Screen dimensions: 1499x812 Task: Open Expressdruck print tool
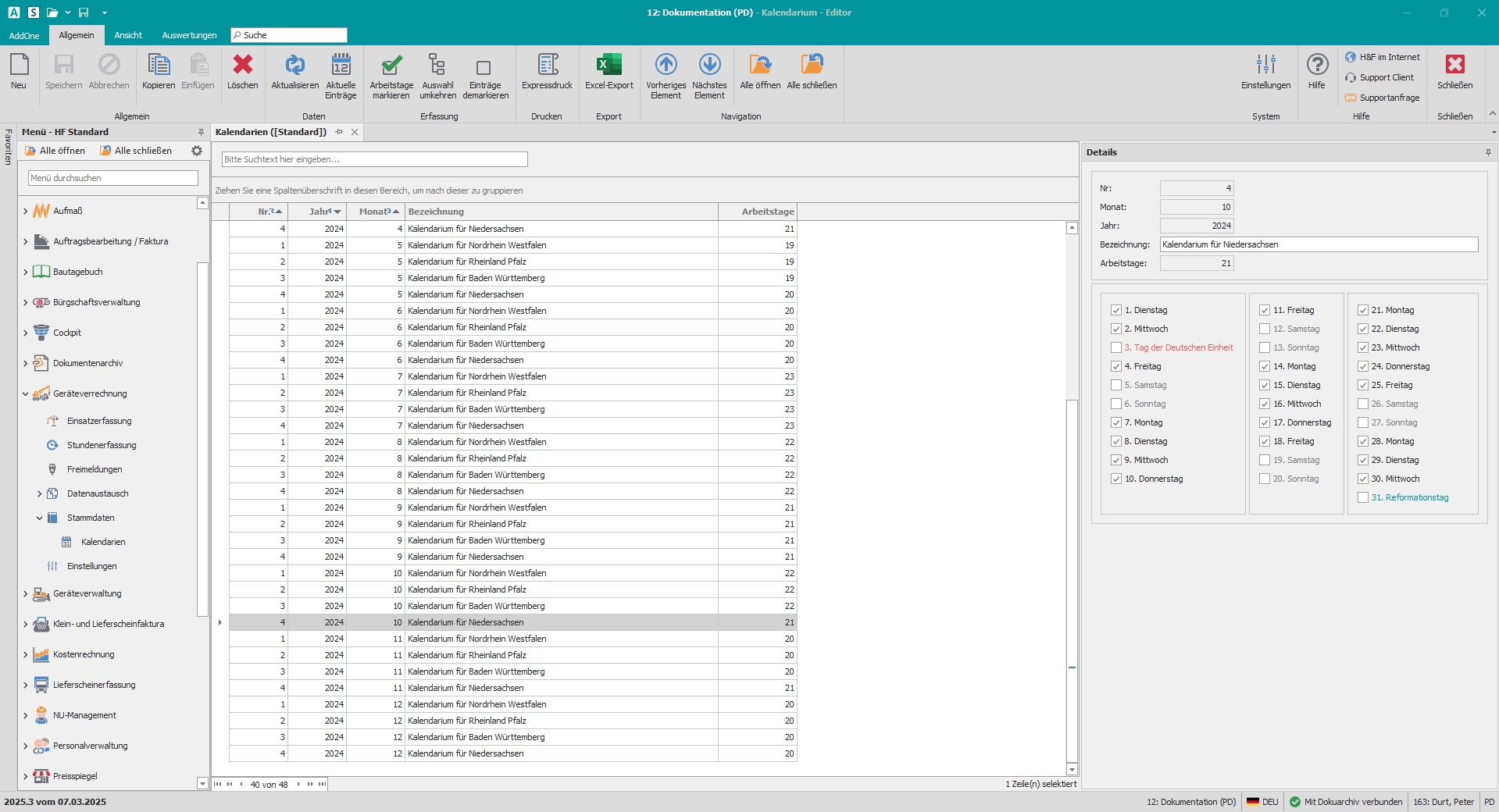pos(547,66)
